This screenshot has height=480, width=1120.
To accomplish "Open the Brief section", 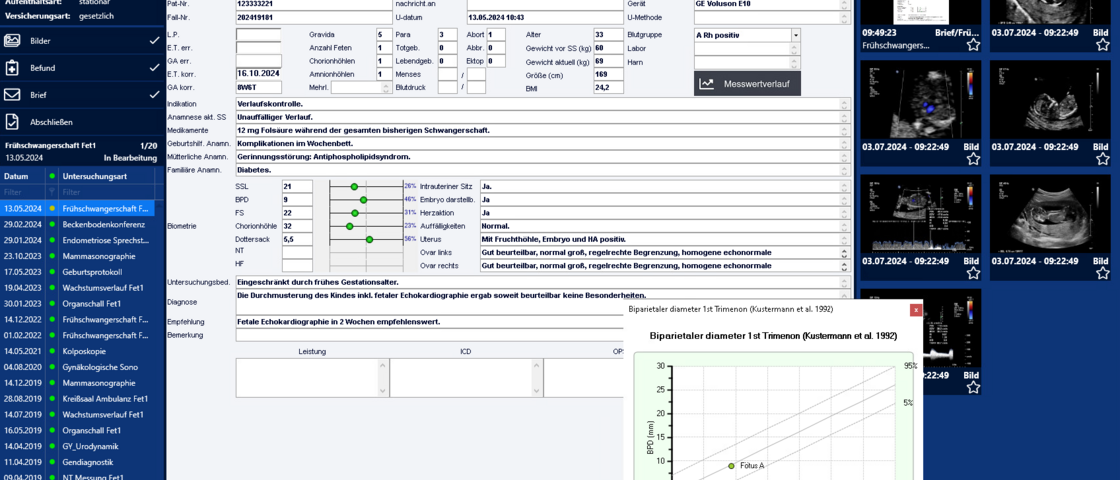I will coord(82,95).
